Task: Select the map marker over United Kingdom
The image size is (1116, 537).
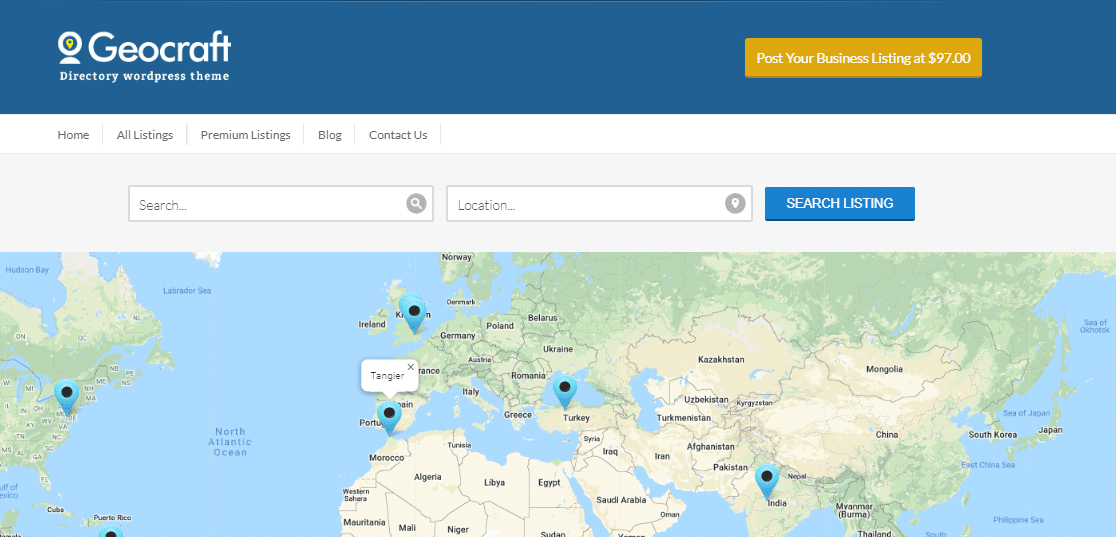Action: (x=414, y=316)
